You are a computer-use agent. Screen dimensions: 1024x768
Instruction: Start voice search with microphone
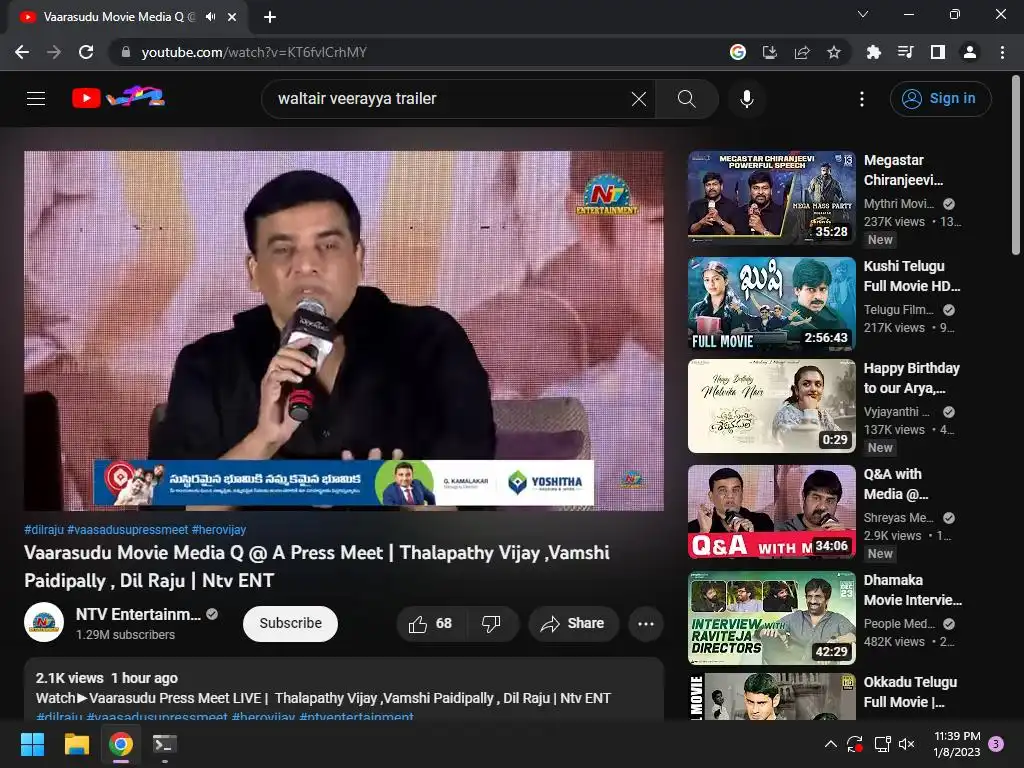(x=746, y=99)
